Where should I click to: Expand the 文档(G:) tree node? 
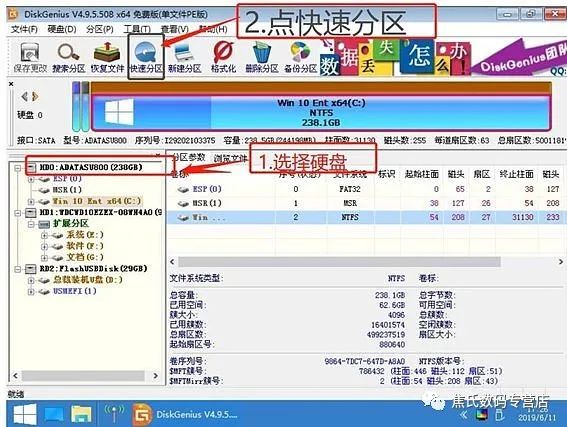coord(44,258)
